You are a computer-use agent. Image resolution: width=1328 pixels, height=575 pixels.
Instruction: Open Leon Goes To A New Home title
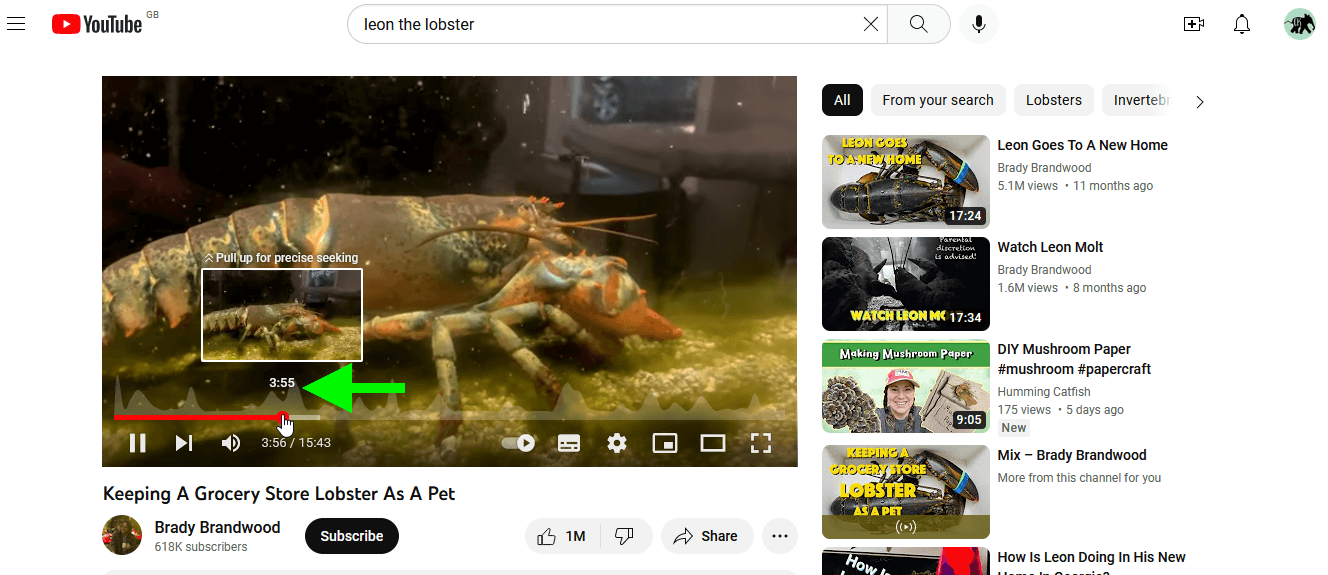click(1082, 145)
